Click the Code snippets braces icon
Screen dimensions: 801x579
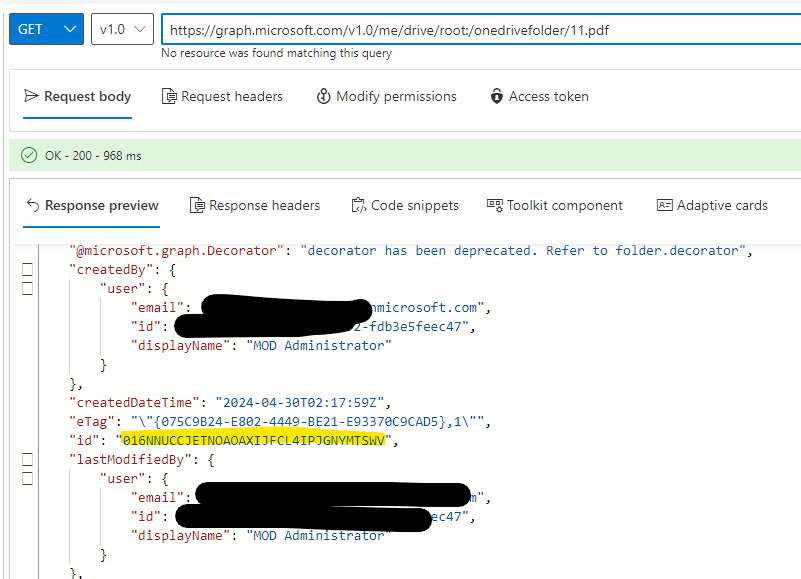pos(356,205)
